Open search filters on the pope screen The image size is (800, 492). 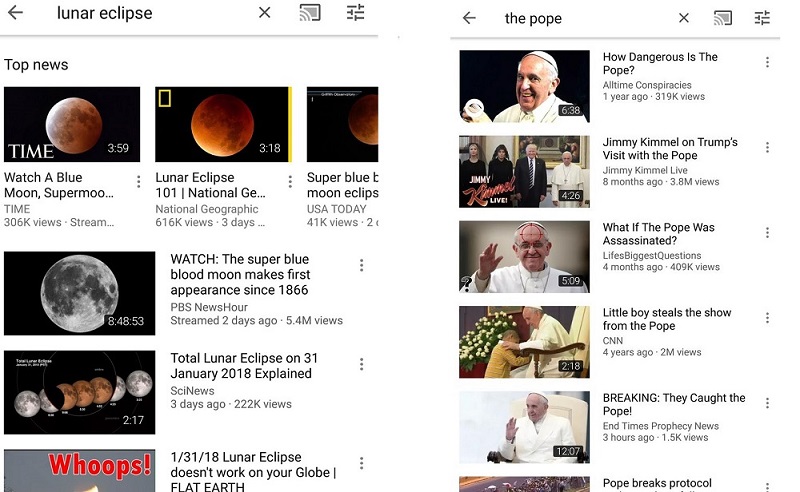point(762,18)
